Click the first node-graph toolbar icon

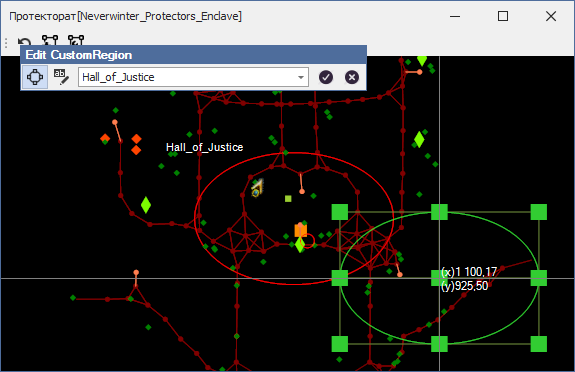(x=50, y=41)
